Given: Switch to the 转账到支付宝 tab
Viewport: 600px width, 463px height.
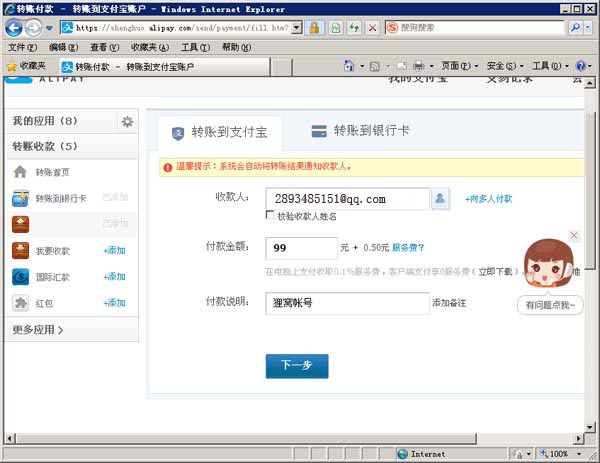Looking at the screenshot, I should coord(220,132).
